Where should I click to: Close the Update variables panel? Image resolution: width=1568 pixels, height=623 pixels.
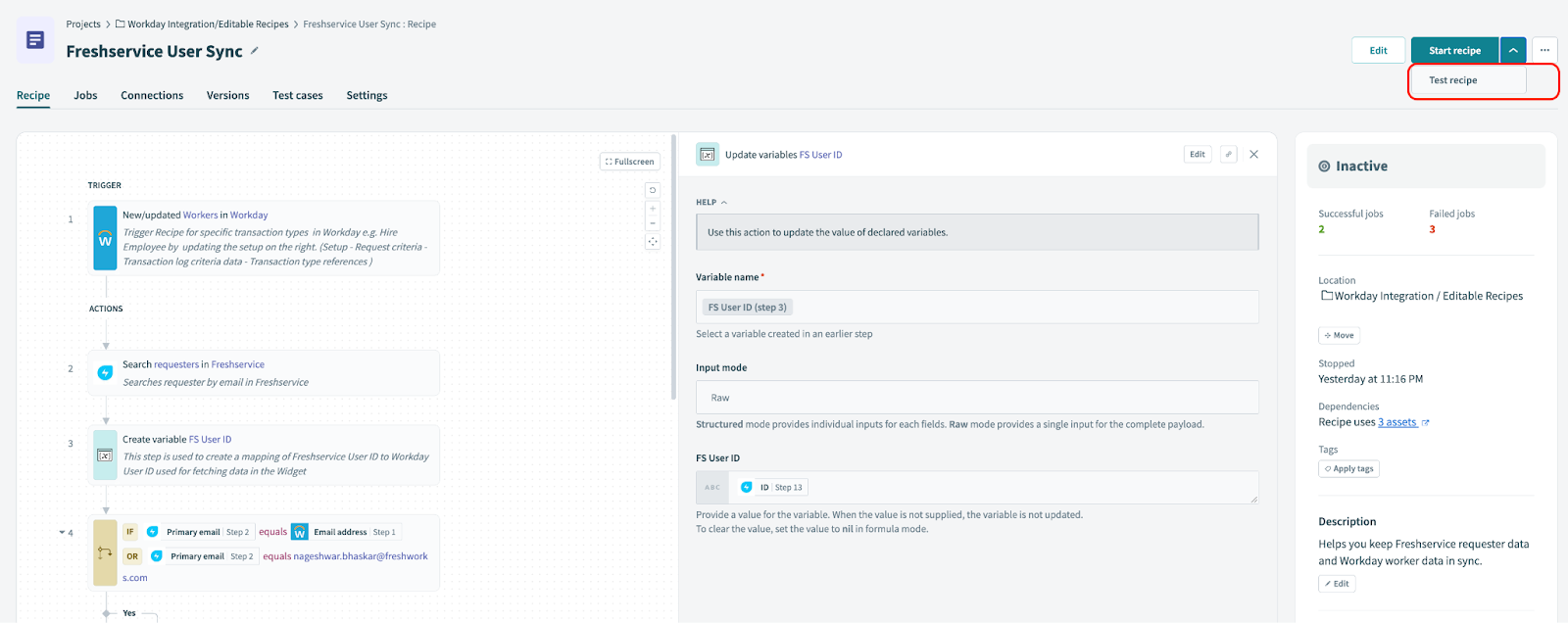(x=1254, y=154)
